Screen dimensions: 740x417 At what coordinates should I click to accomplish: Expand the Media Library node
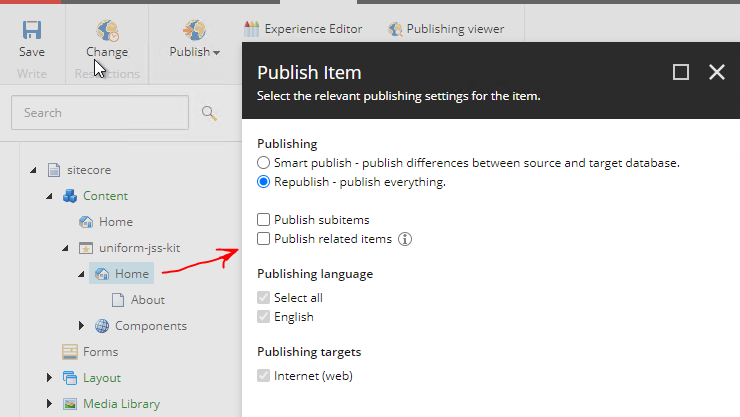49,403
